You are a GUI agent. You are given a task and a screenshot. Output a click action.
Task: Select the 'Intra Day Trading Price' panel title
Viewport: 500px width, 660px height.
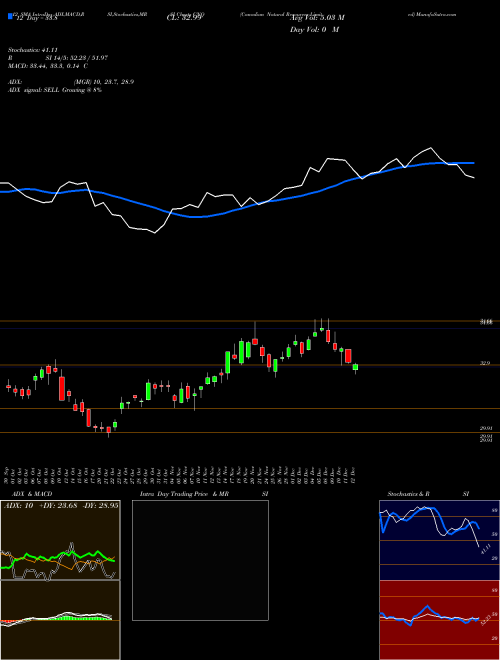tap(174, 494)
